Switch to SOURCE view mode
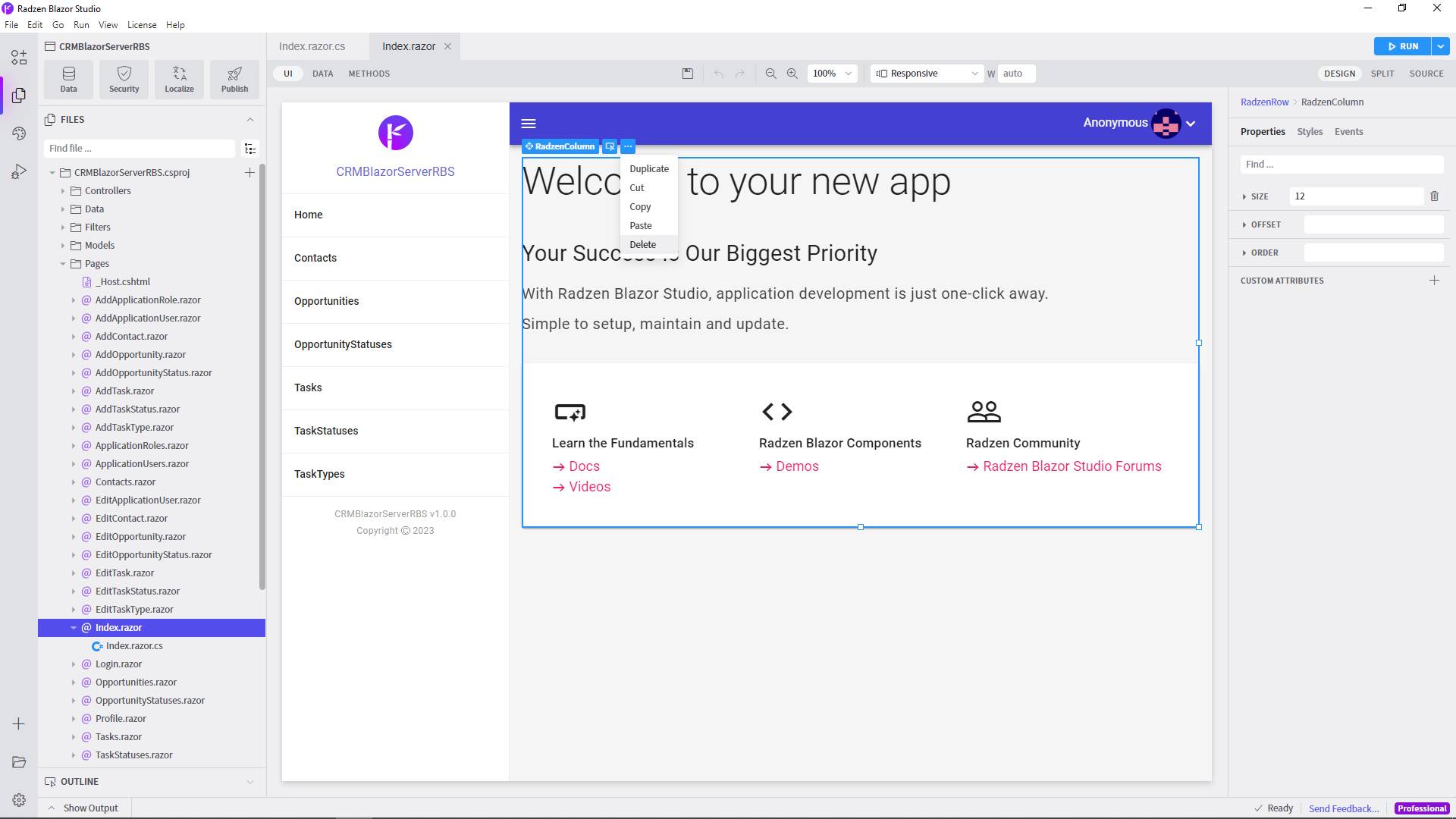This screenshot has height=819, width=1456. (x=1426, y=74)
